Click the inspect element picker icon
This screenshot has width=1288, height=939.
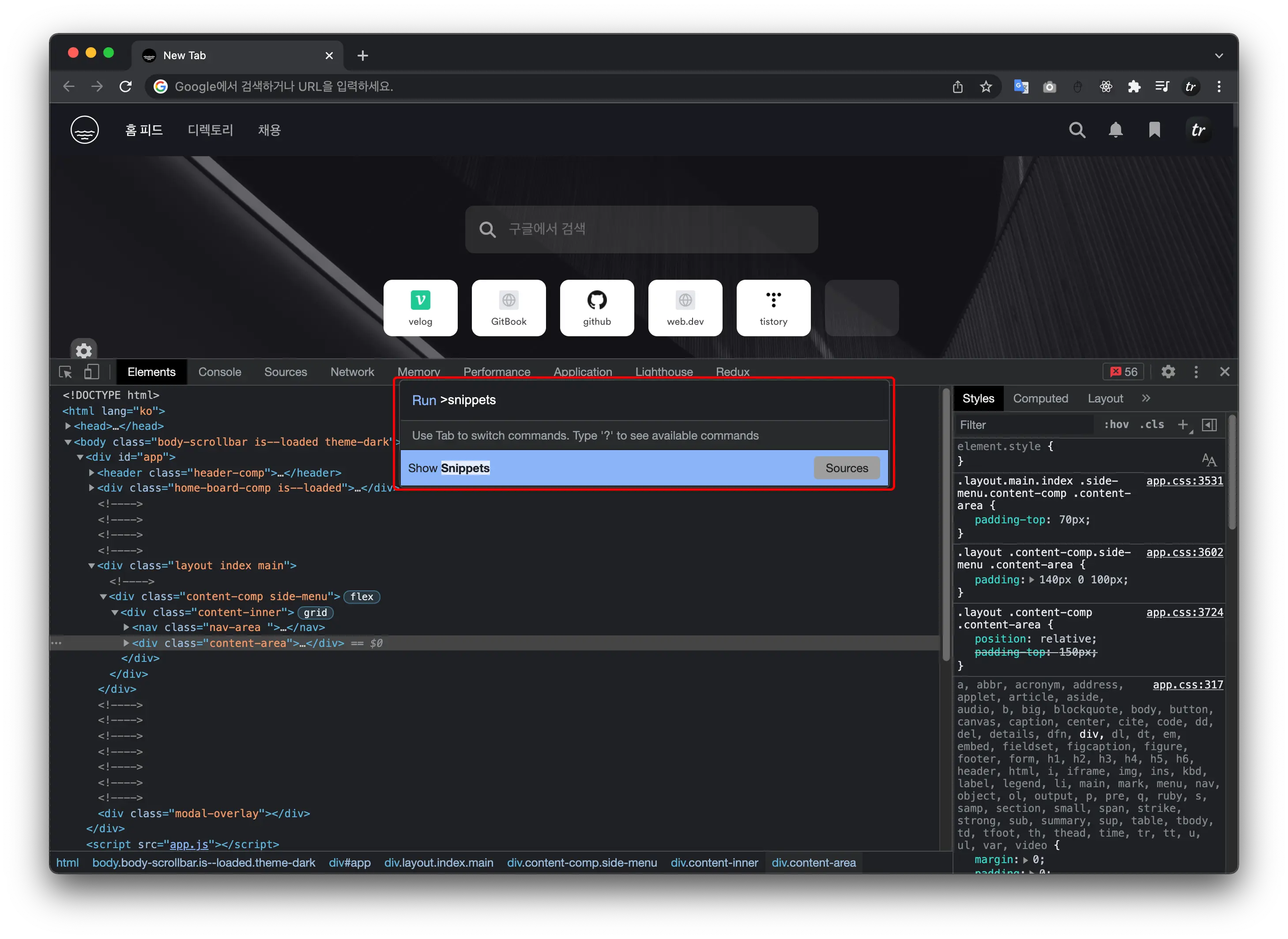[x=65, y=372]
